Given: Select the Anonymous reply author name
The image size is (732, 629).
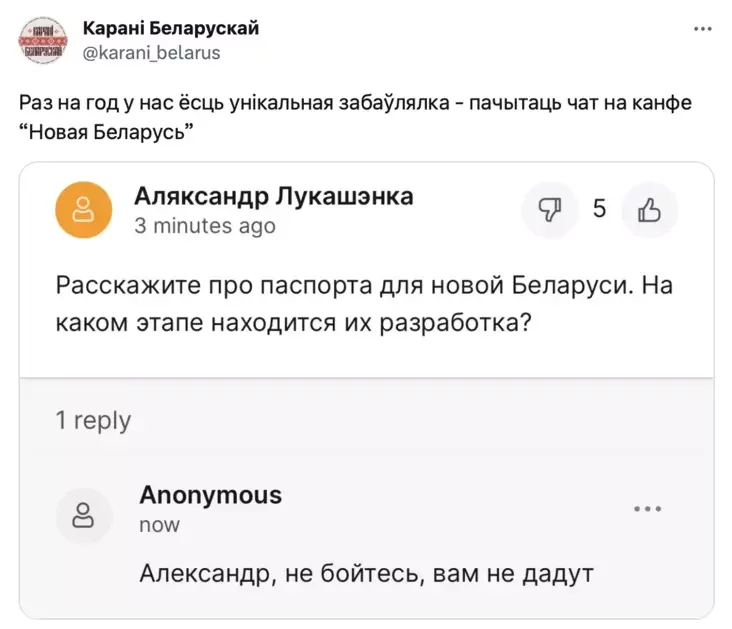Looking at the screenshot, I should [x=210, y=495].
